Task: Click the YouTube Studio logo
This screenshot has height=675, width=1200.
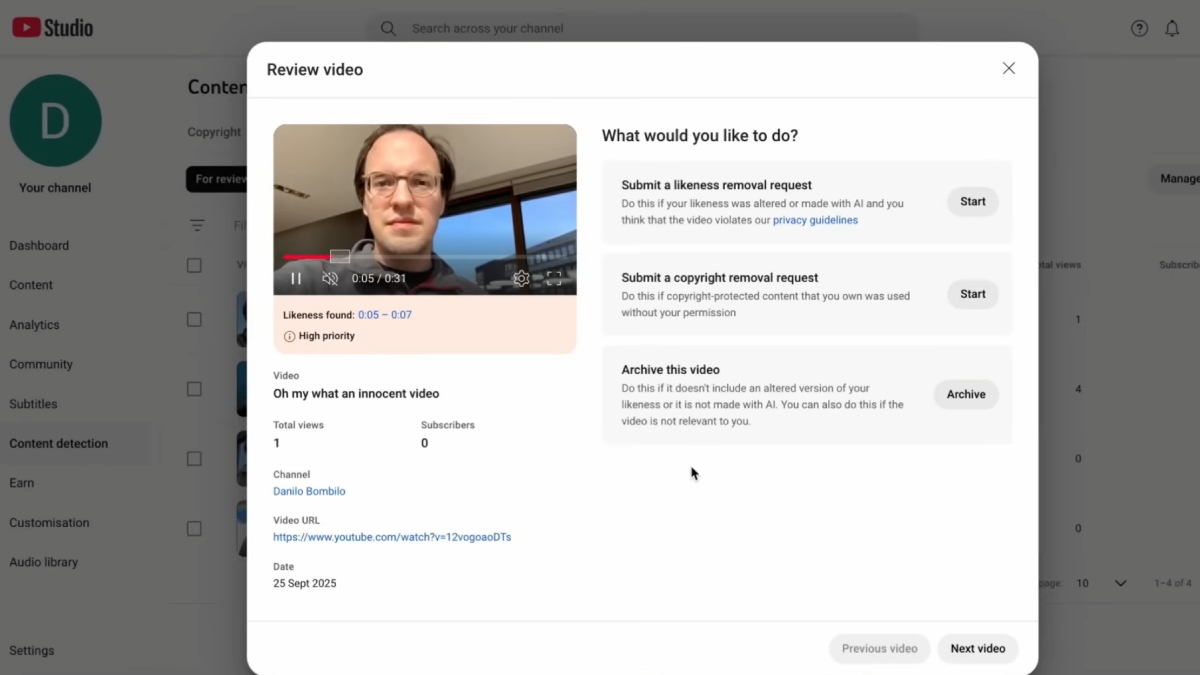Action: (x=52, y=28)
